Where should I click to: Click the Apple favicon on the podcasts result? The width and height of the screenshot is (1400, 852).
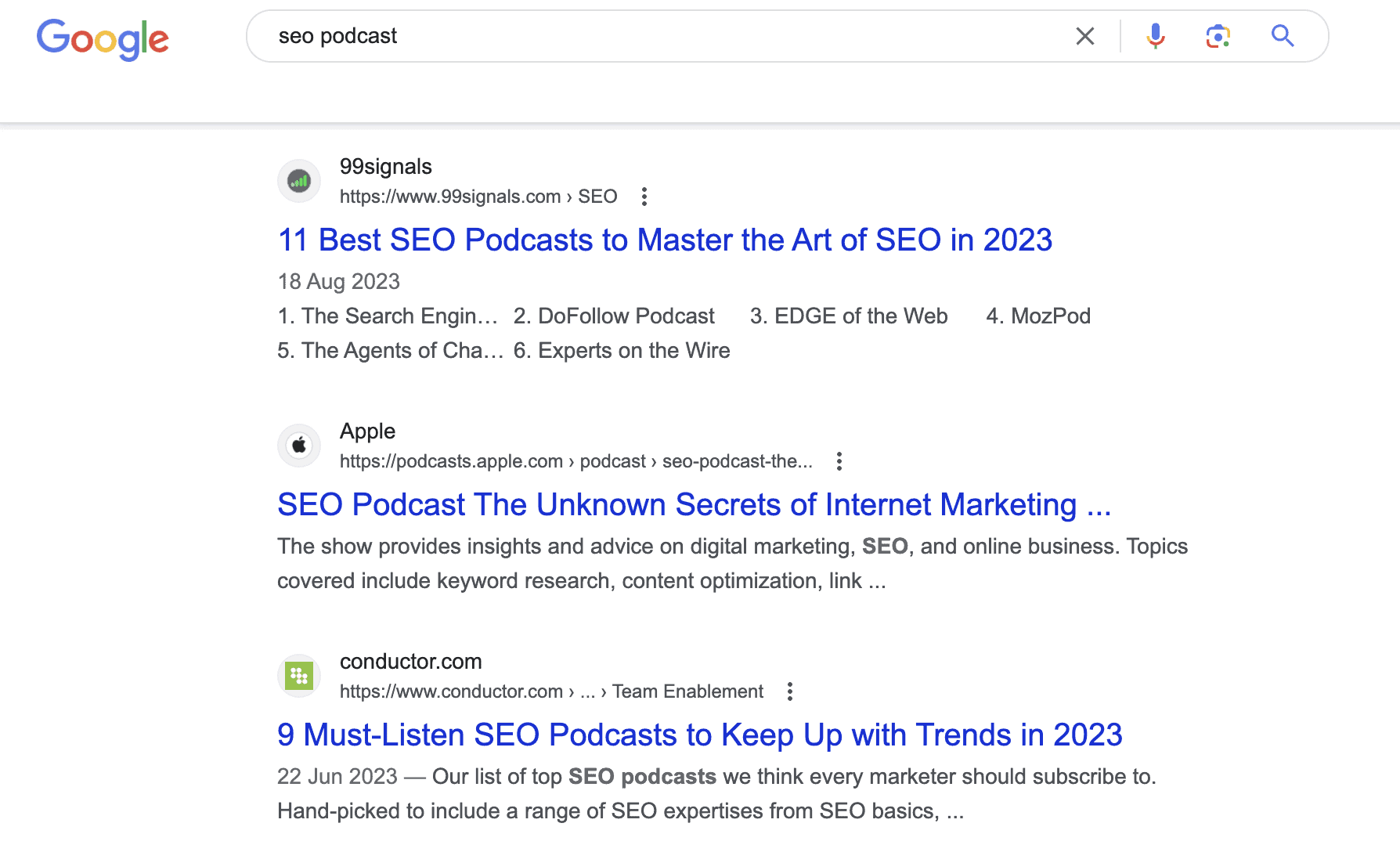coord(299,446)
